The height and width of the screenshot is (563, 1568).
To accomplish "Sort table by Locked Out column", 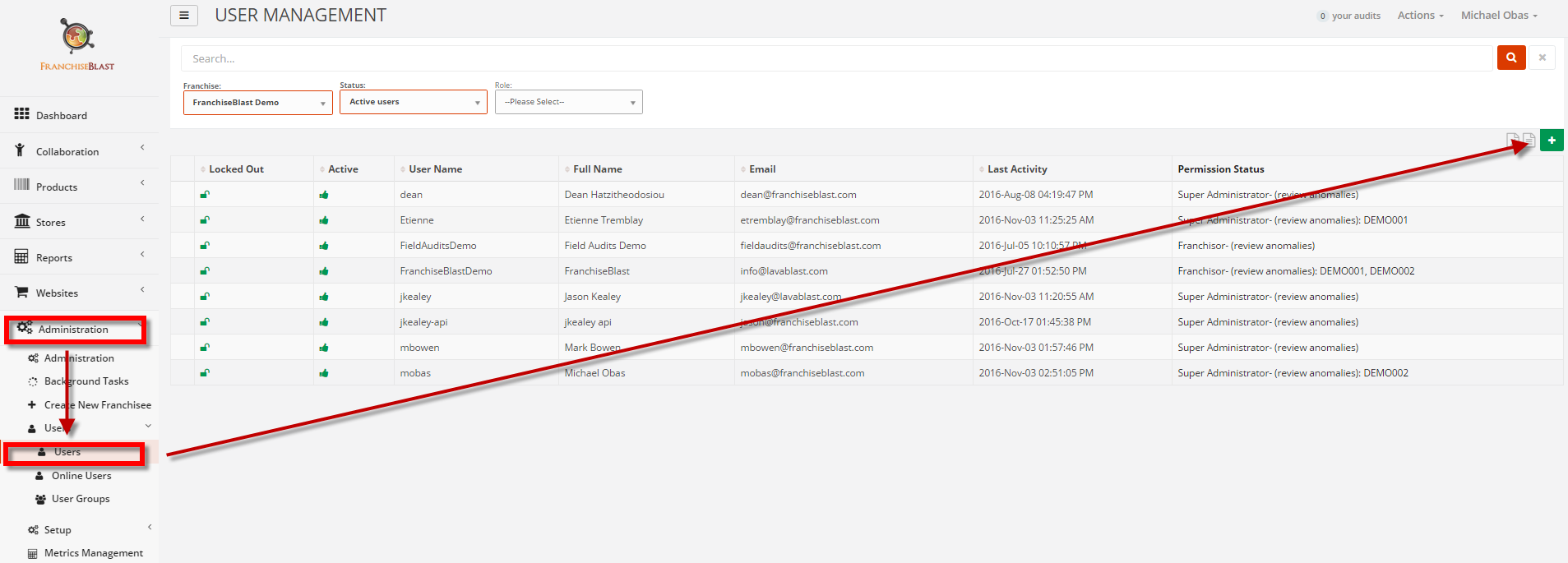I will [237, 169].
